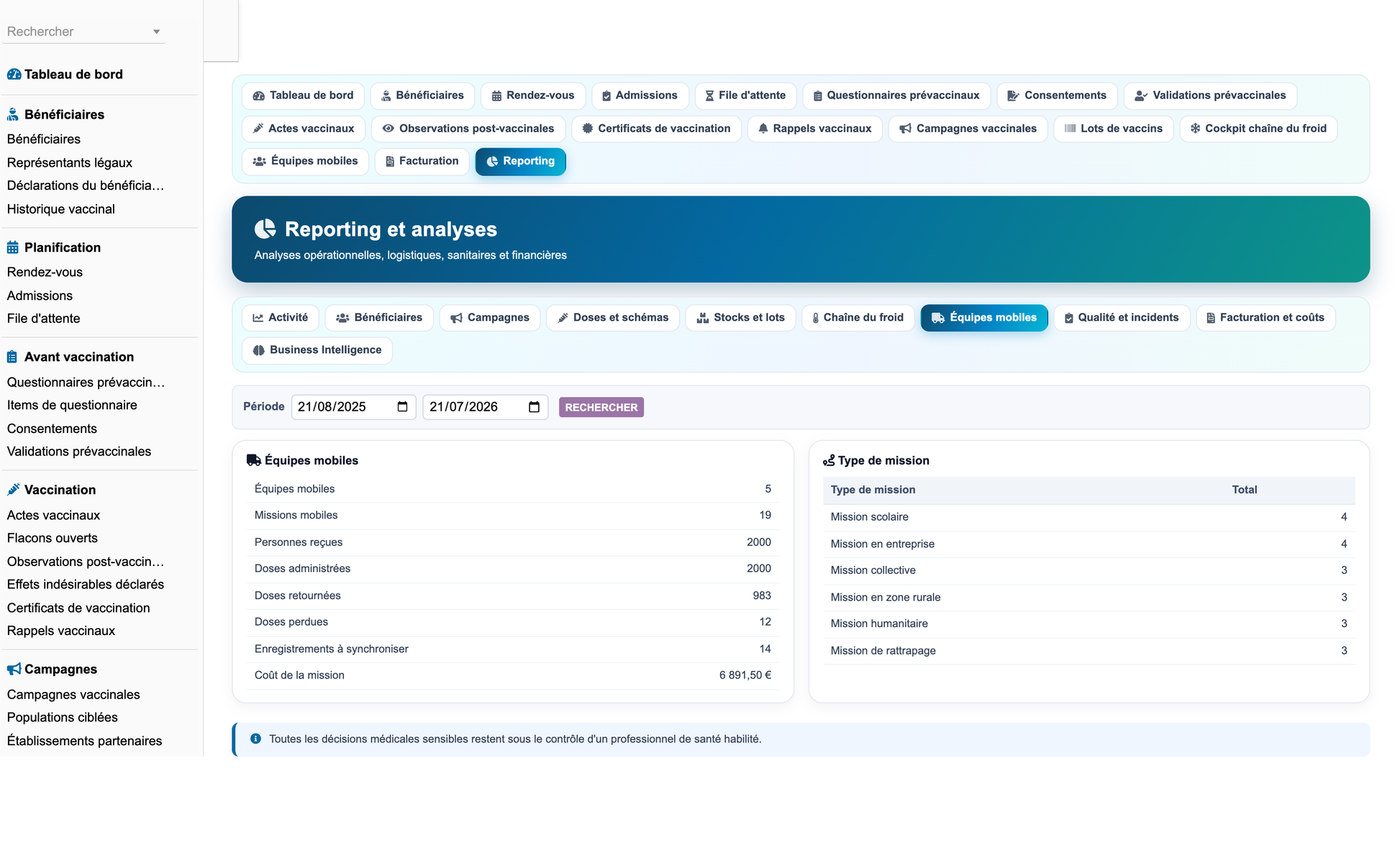Click the Total column header
This screenshot has width=1400, height=866.
(1245, 490)
